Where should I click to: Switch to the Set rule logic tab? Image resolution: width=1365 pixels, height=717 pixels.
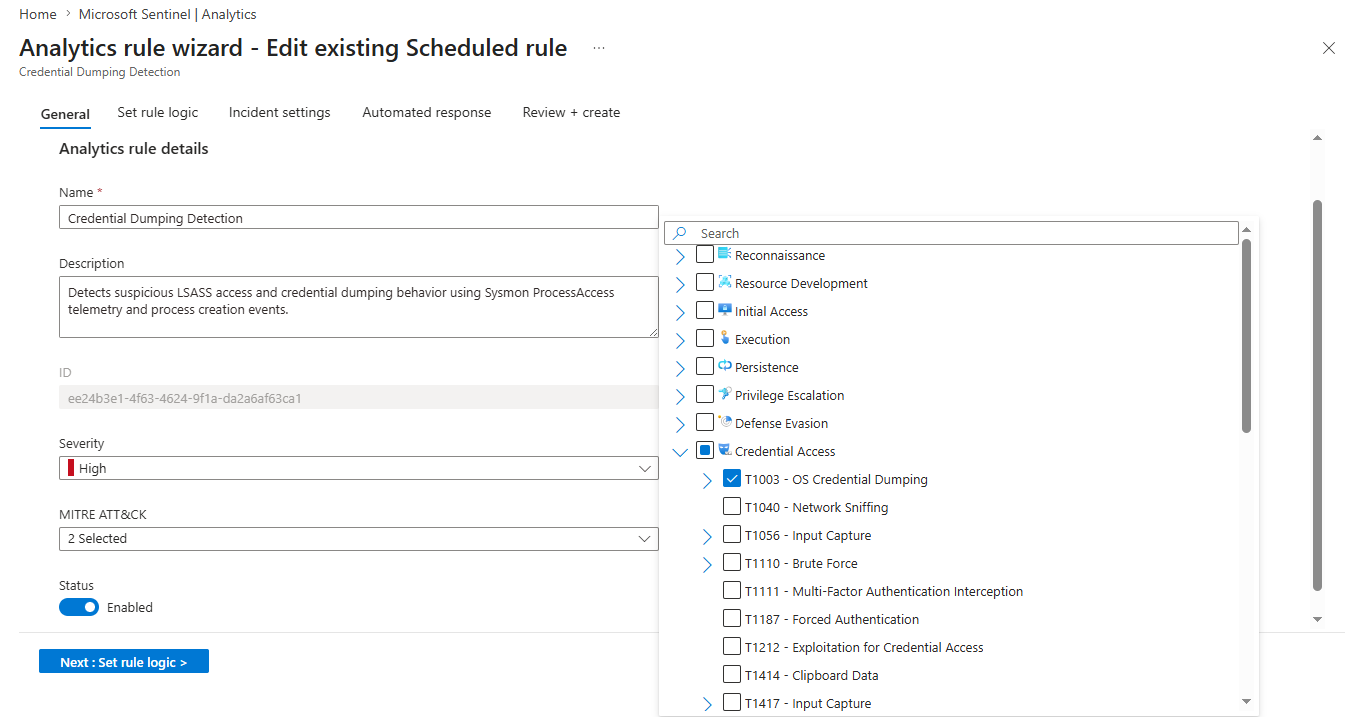(x=158, y=112)
